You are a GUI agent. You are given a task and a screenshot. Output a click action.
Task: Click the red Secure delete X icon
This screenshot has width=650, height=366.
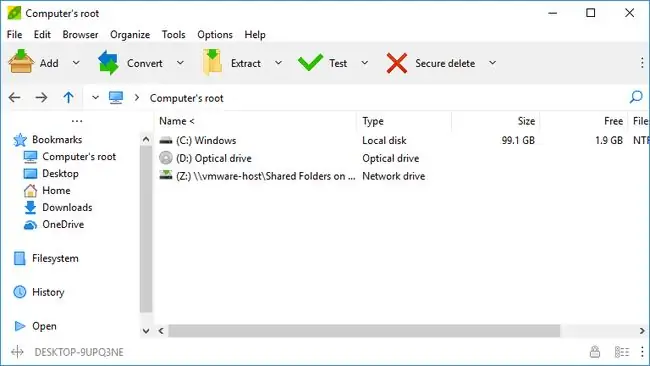click(397, 63)
